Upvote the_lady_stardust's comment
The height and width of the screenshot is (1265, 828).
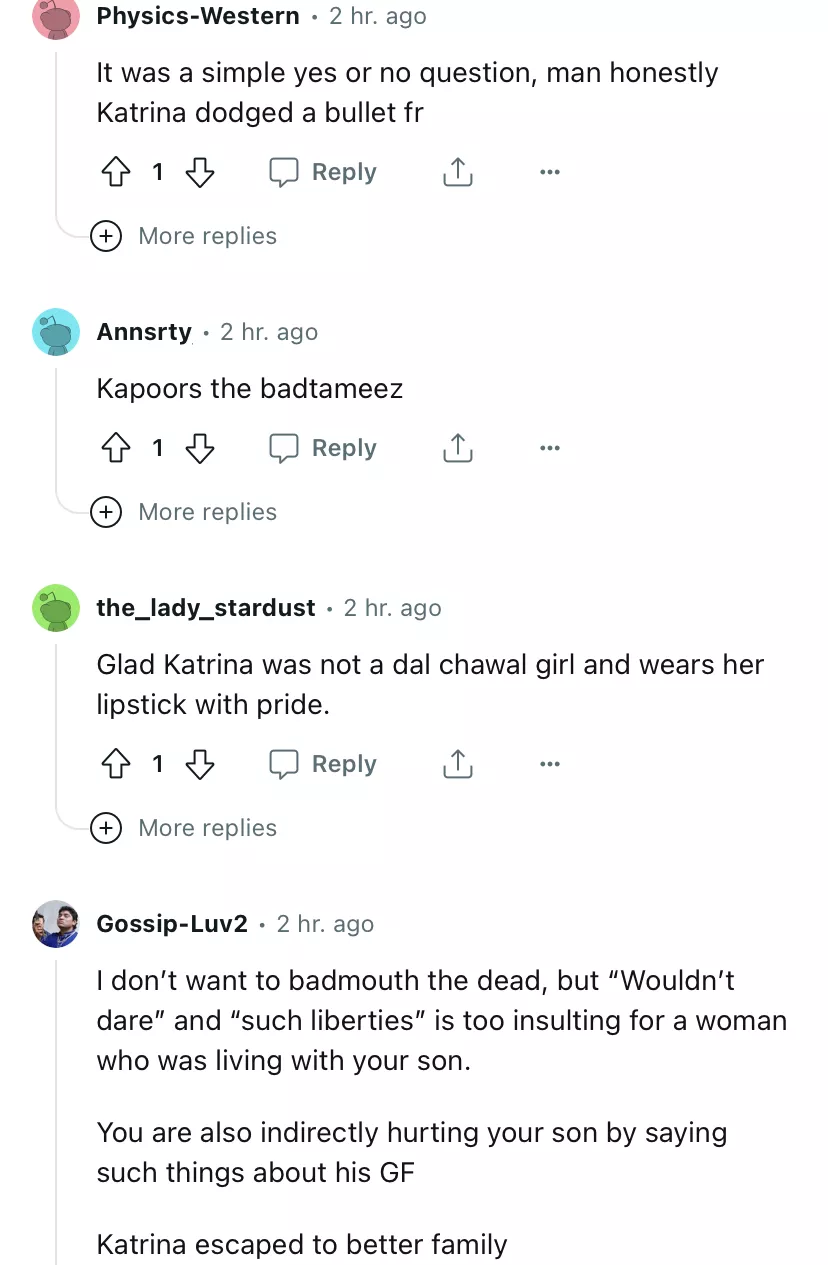coord(117,765)
